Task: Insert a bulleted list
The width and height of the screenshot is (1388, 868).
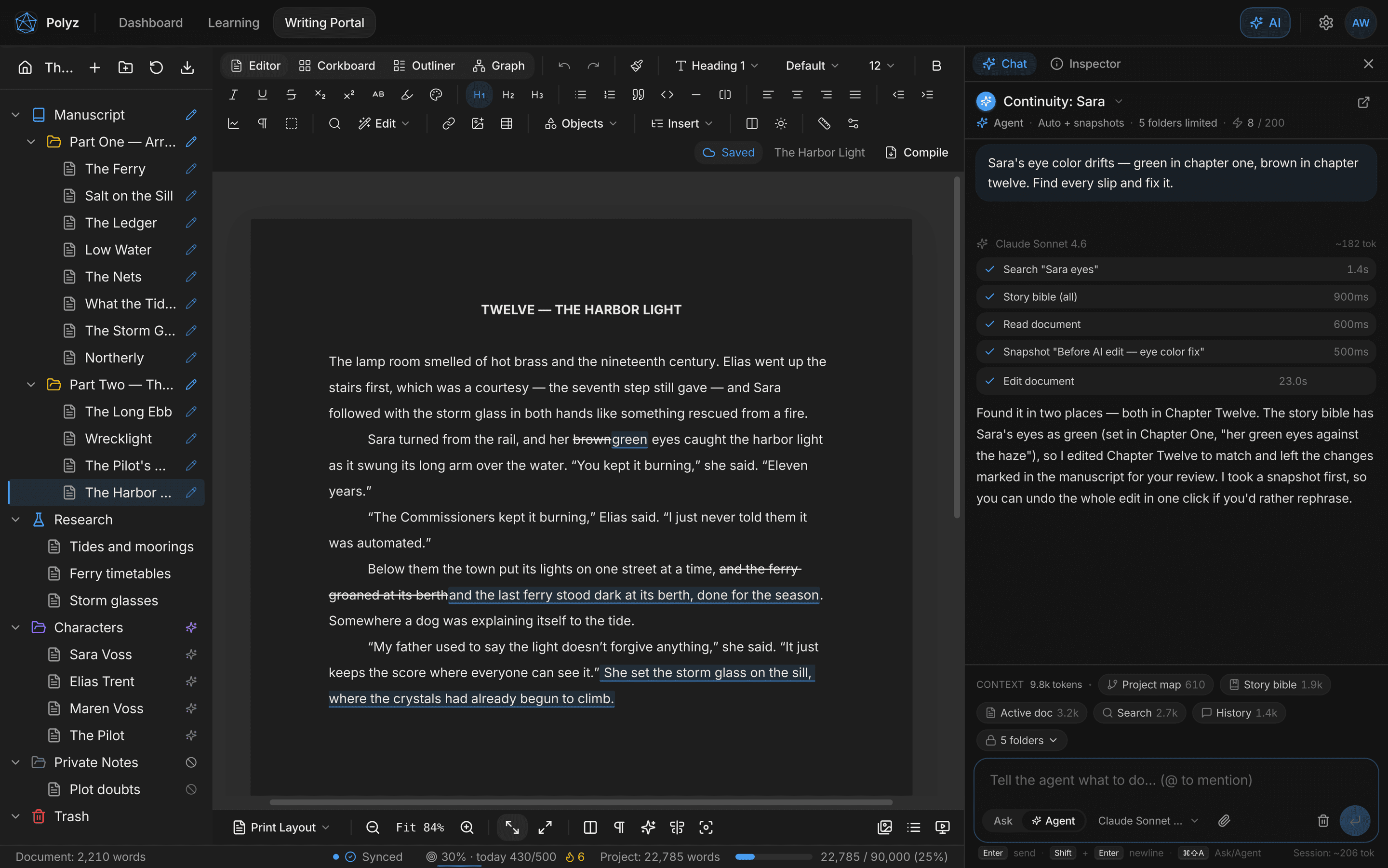Action: [x=581, y=95]
